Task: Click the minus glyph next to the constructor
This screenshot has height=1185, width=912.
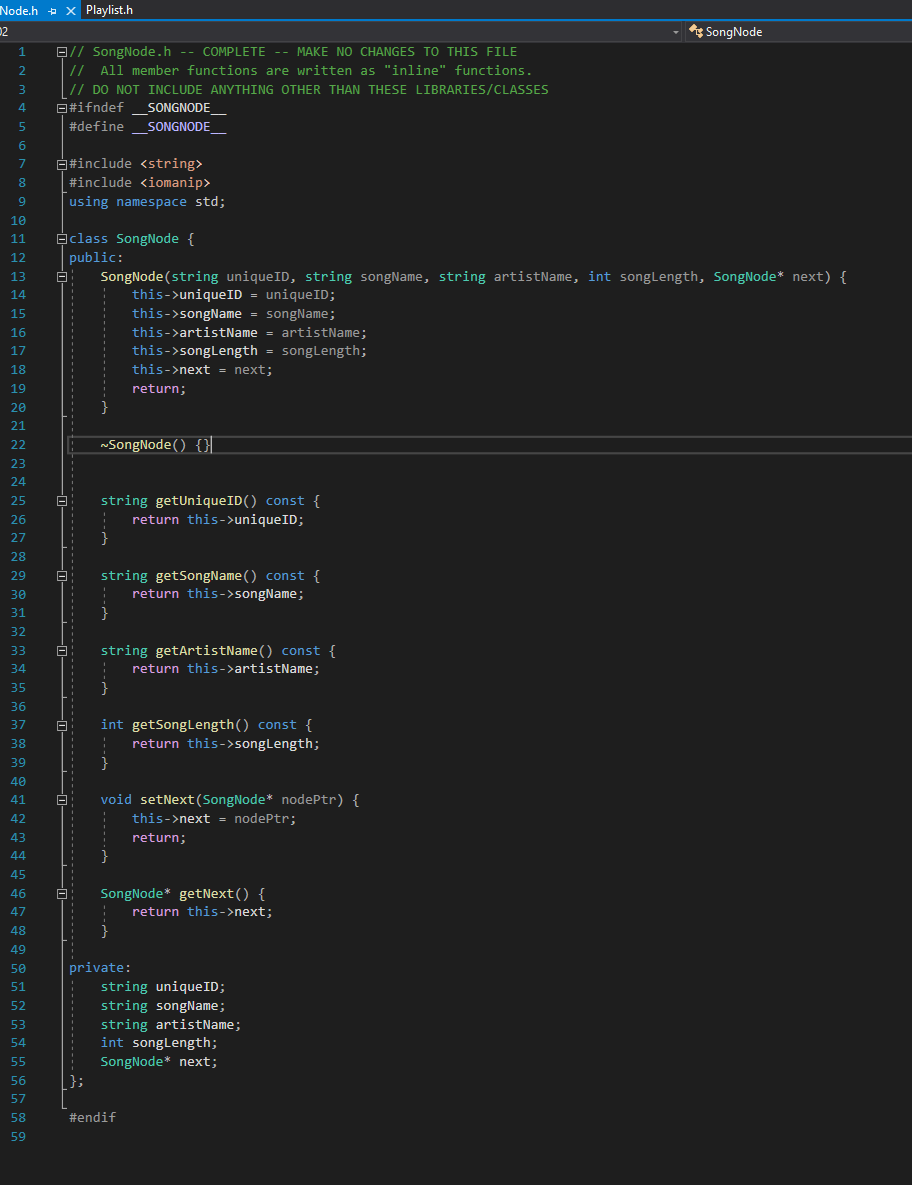Action: [x=61, y=276]
